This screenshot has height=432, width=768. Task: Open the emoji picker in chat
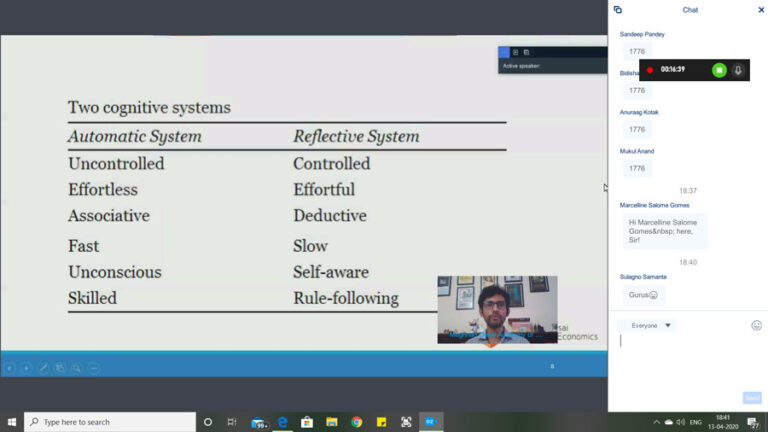tap(756, 325)
